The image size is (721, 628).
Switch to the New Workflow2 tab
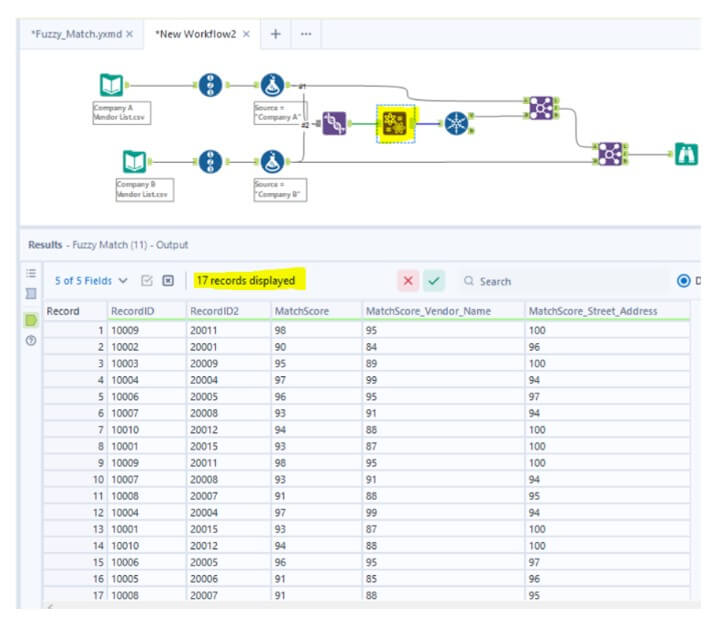(x=195, y=34)
